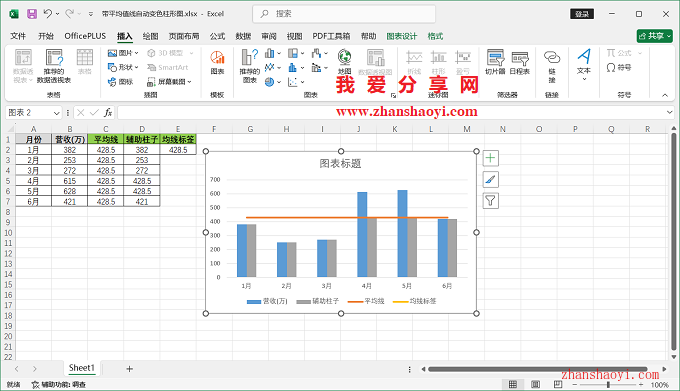
Task: Open the pie or doughnut chart dropdown
Action: 279,82
